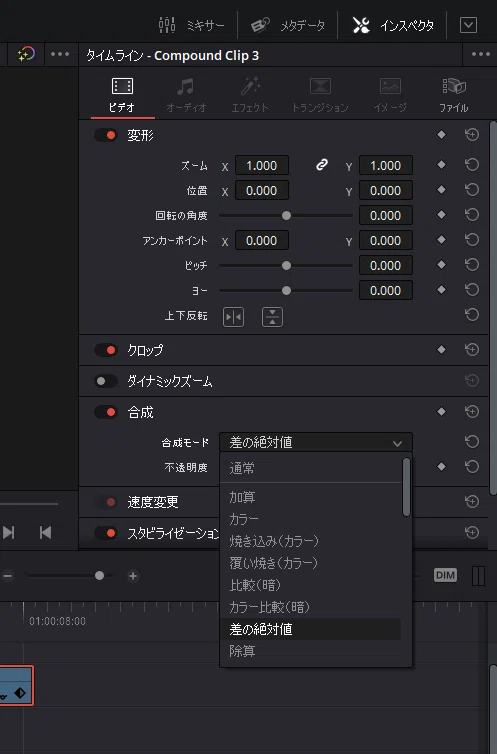The image size is (497, 754).
Task: Open inspector options menu (three dots)
Action: tap(481, 54)
